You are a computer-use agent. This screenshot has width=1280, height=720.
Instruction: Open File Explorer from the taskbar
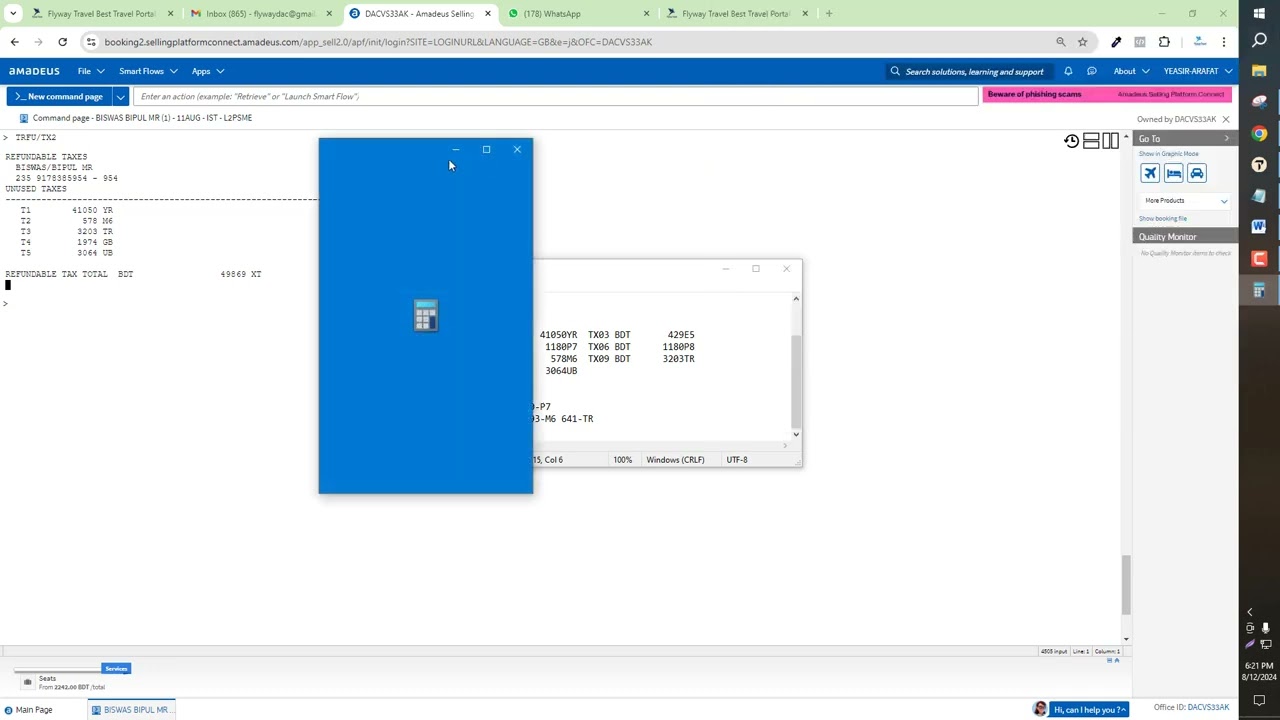tap(1259, 71)
